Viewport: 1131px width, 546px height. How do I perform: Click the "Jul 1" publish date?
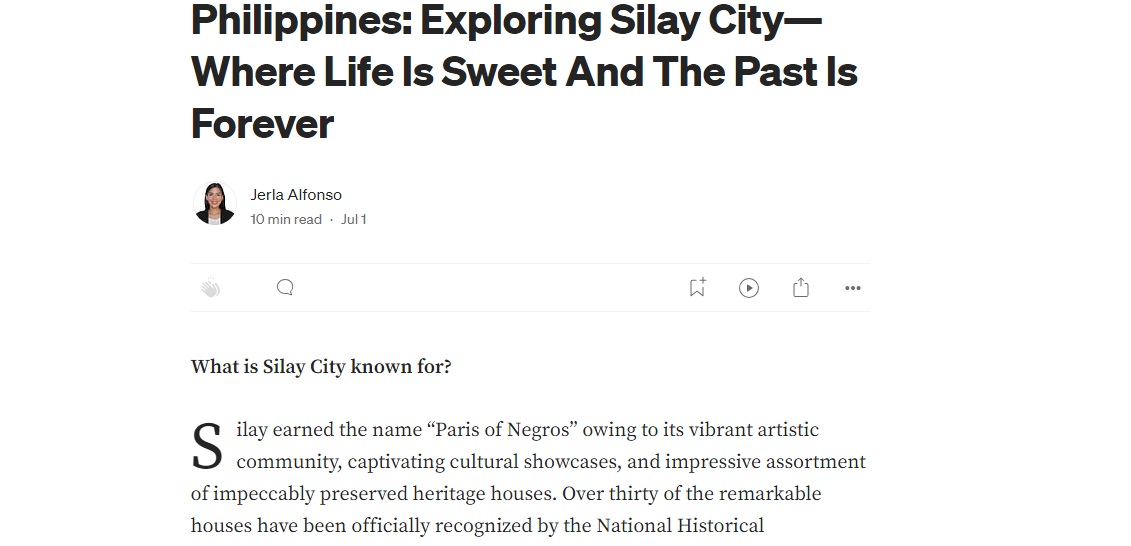pyautogui.click(x=354, y=219)
